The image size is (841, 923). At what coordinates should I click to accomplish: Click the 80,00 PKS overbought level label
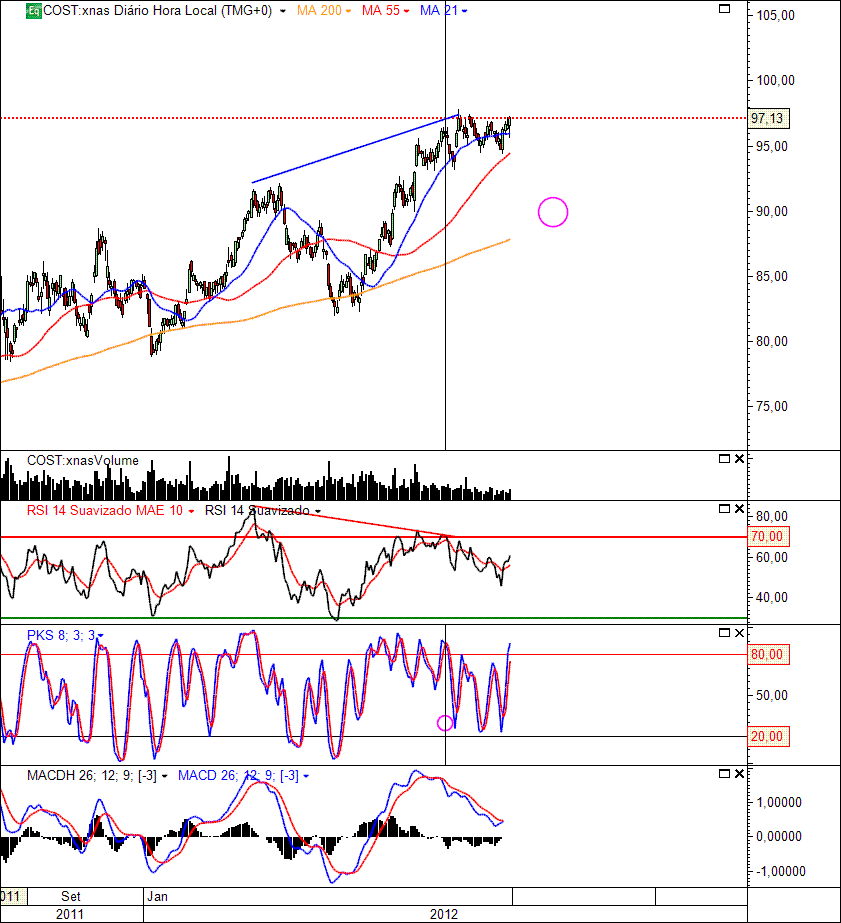[x=768, y=655]
